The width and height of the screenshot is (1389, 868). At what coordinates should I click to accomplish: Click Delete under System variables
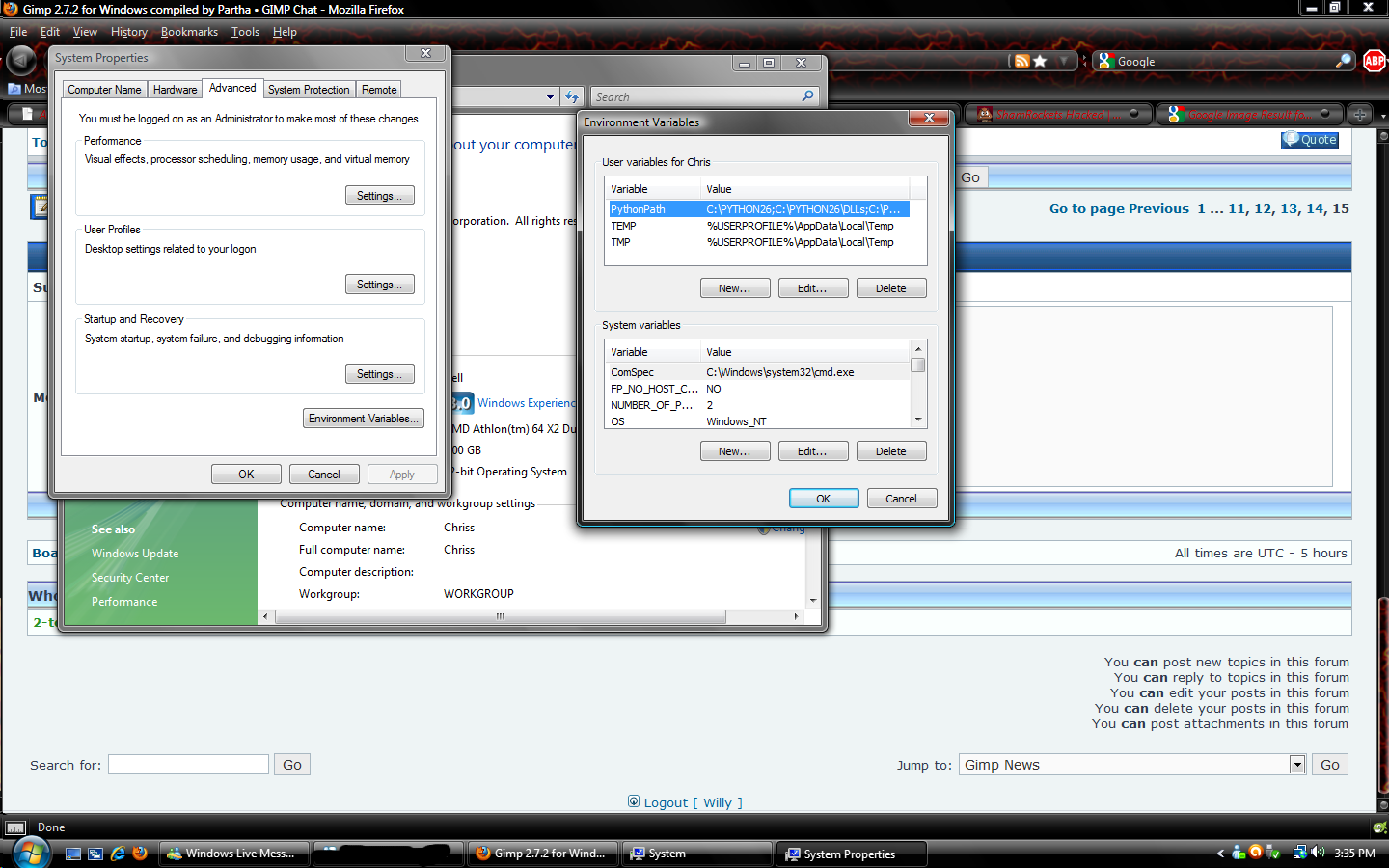[x=891, y=451]
